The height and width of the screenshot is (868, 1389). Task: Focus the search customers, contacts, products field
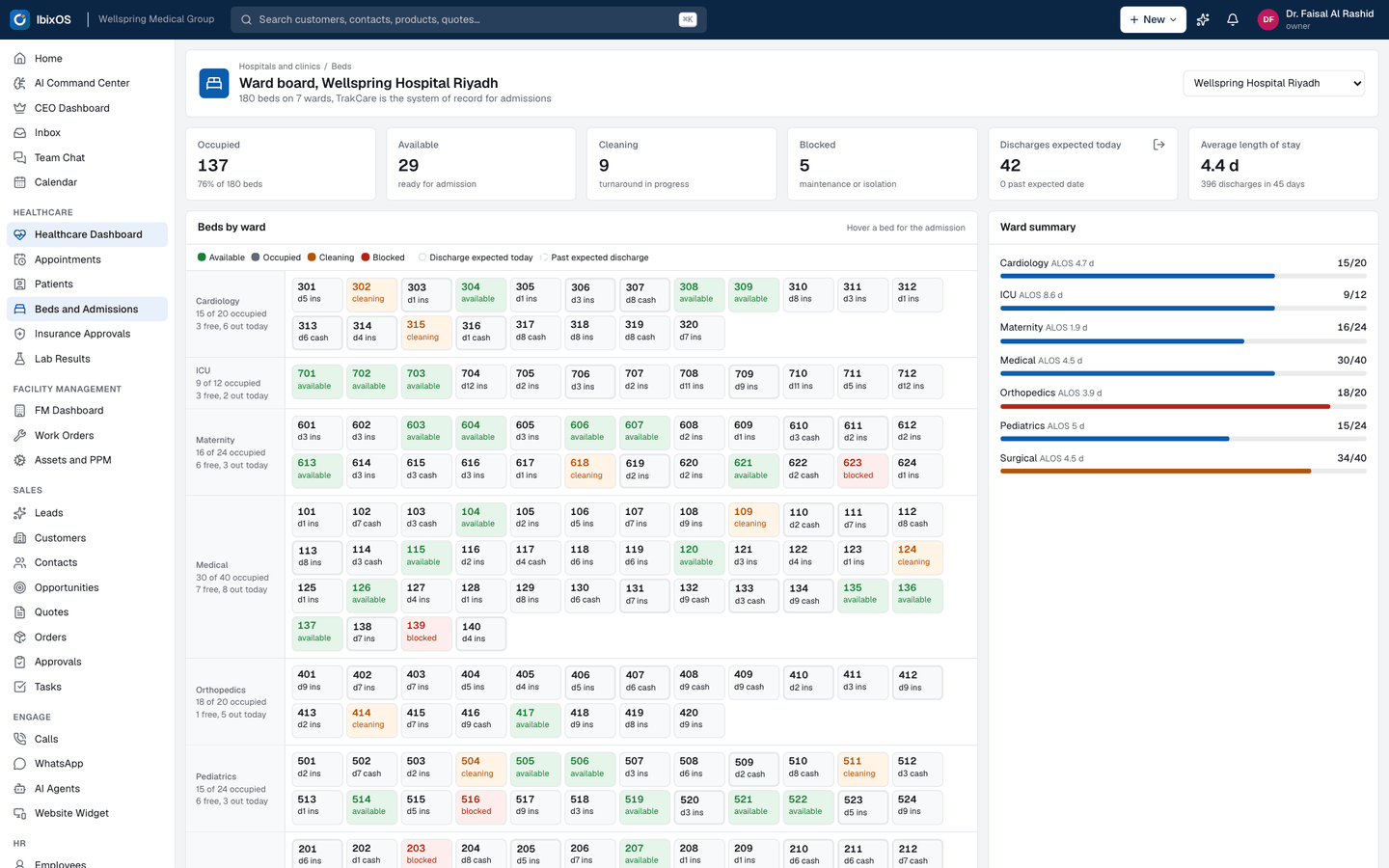(469, 19)
